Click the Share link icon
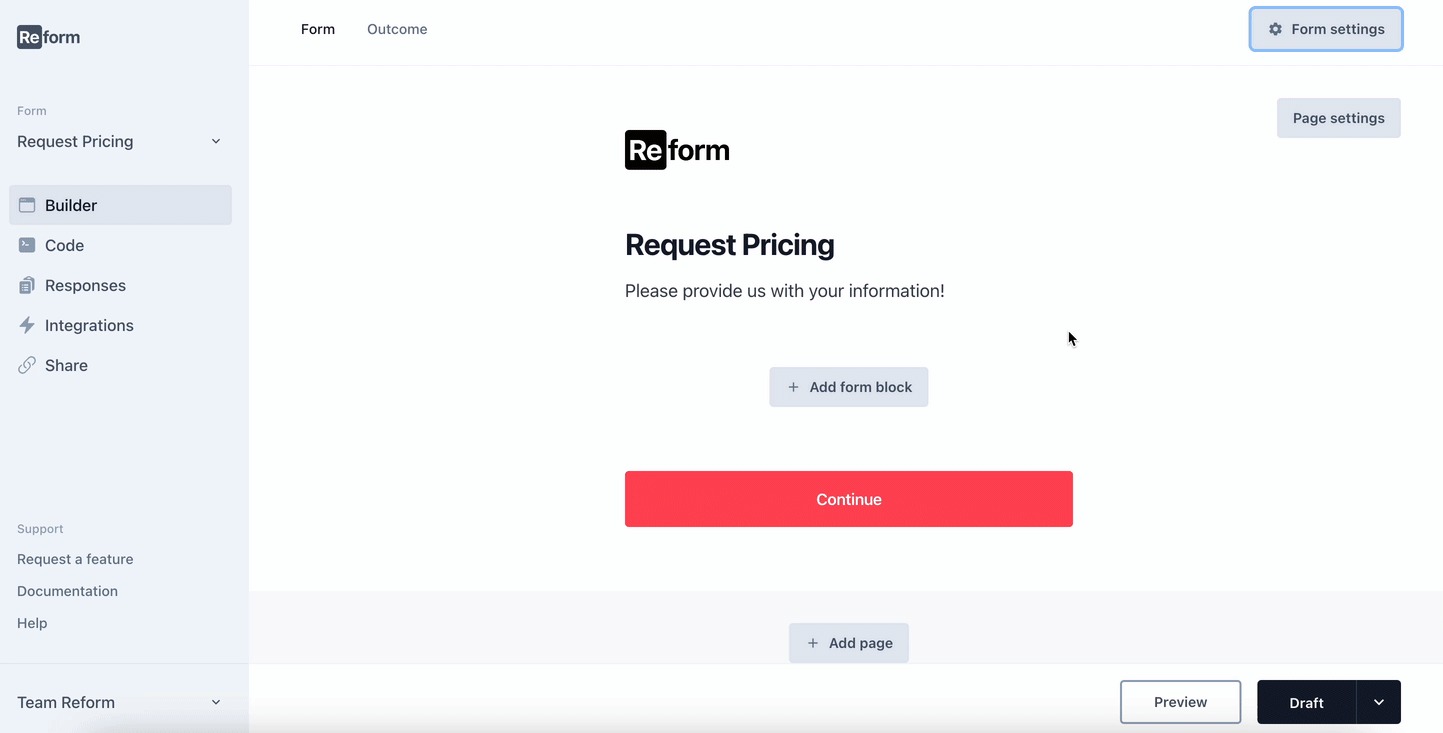 (27, 365)
